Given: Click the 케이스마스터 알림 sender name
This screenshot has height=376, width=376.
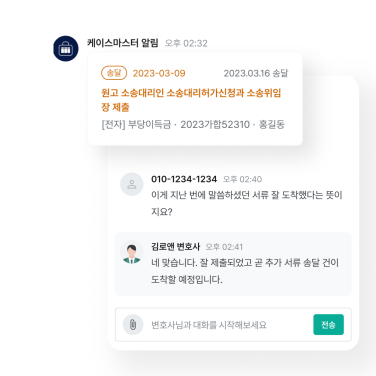Looking at the screenshot, I should point(123,43).
